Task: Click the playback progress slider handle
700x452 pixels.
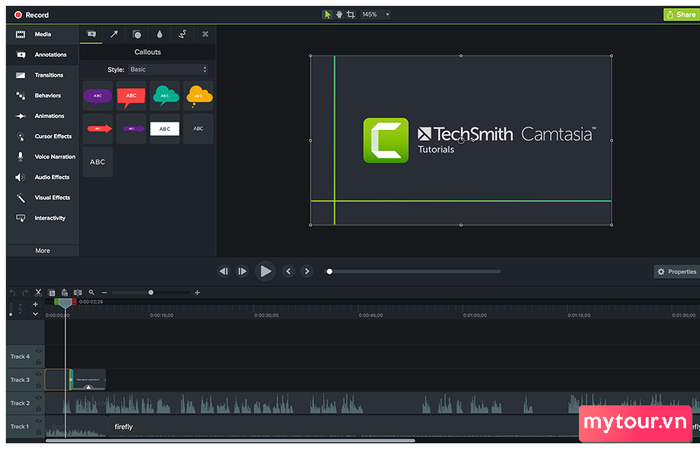Action: [329, 272]
